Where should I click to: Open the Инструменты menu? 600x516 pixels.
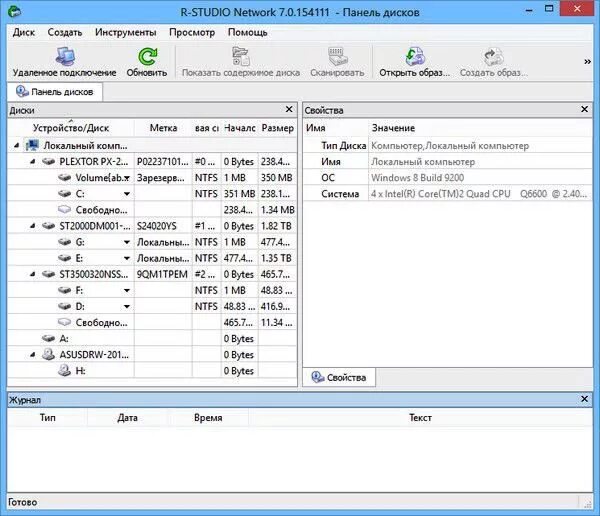coord(126,33)
